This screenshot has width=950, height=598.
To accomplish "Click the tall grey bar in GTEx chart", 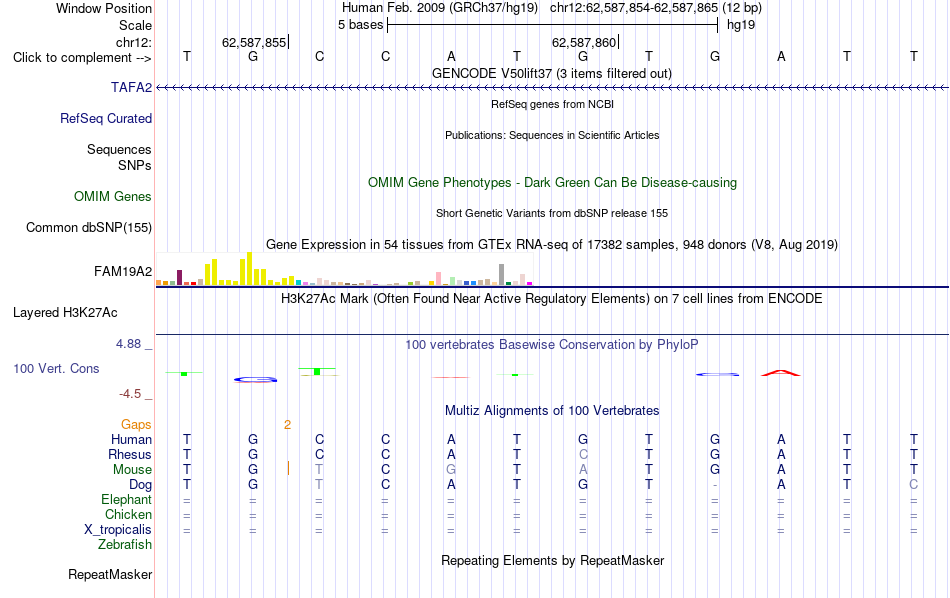I will coord(502,274).
